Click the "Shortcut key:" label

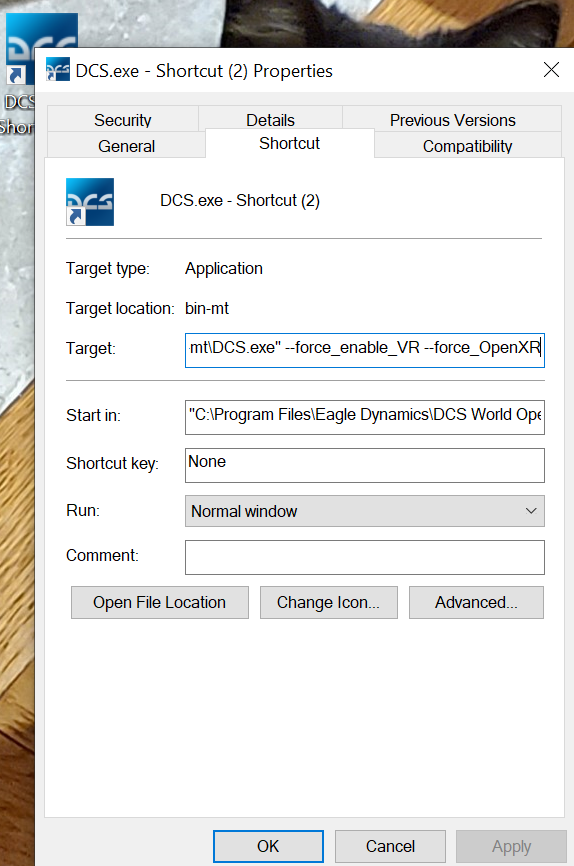coord(112,463)
